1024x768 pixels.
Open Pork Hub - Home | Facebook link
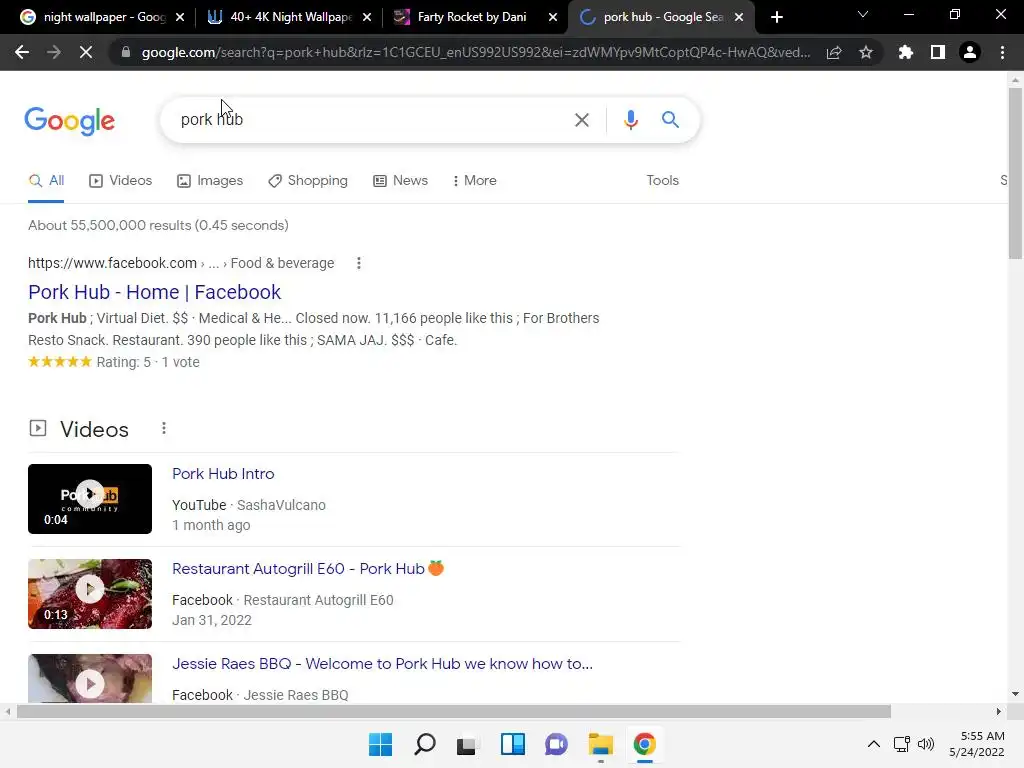(155, 292)
